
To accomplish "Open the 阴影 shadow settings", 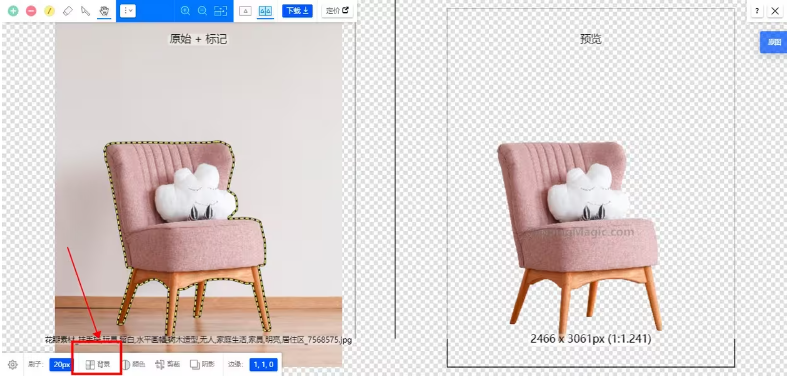I will tap(202, 364).
